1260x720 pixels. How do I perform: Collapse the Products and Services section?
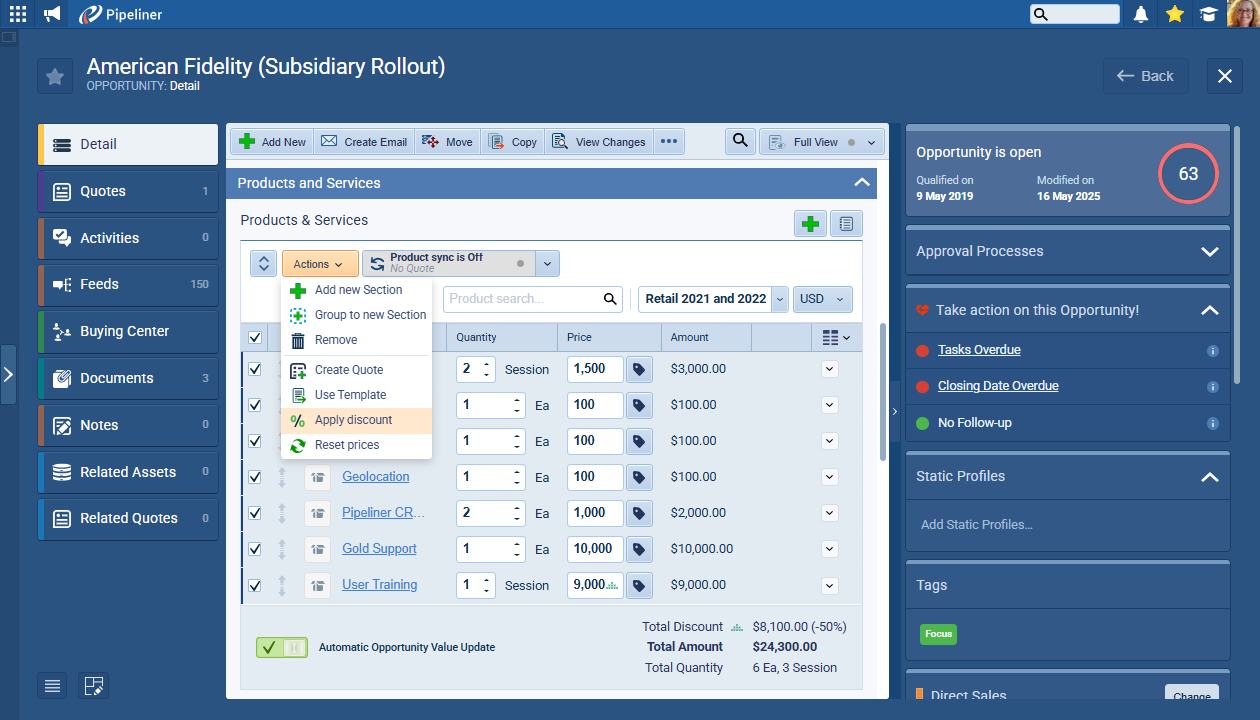click(861, 183)
